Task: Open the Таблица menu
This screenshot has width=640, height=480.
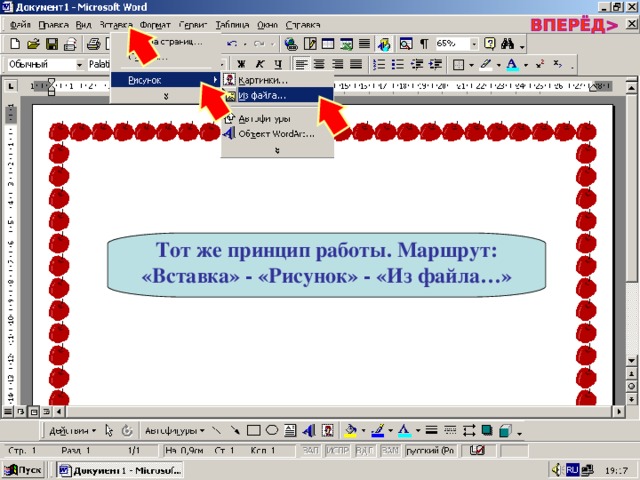Action: 232,25
